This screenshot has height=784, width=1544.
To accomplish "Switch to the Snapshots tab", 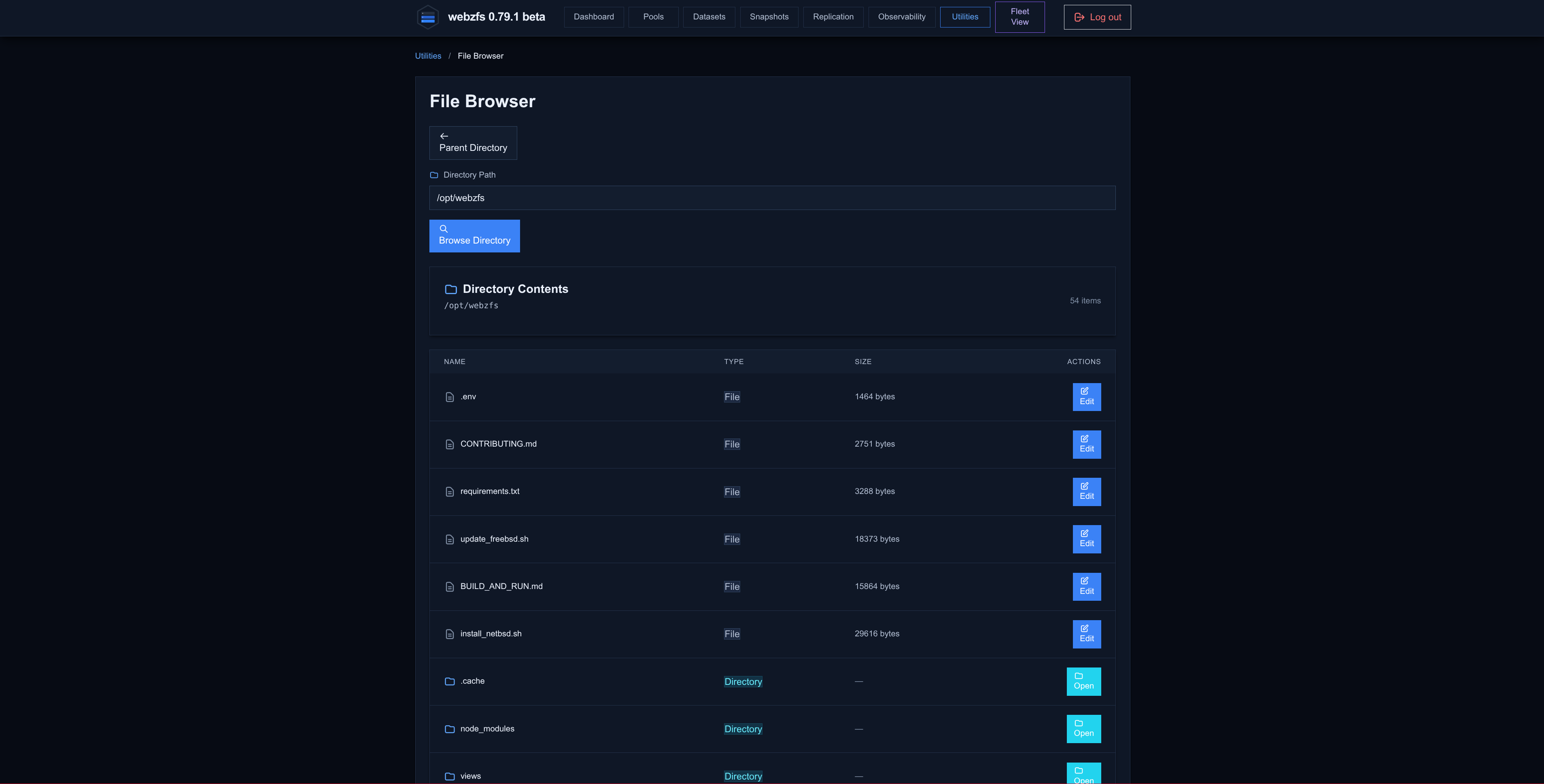I will click(769, 17).
